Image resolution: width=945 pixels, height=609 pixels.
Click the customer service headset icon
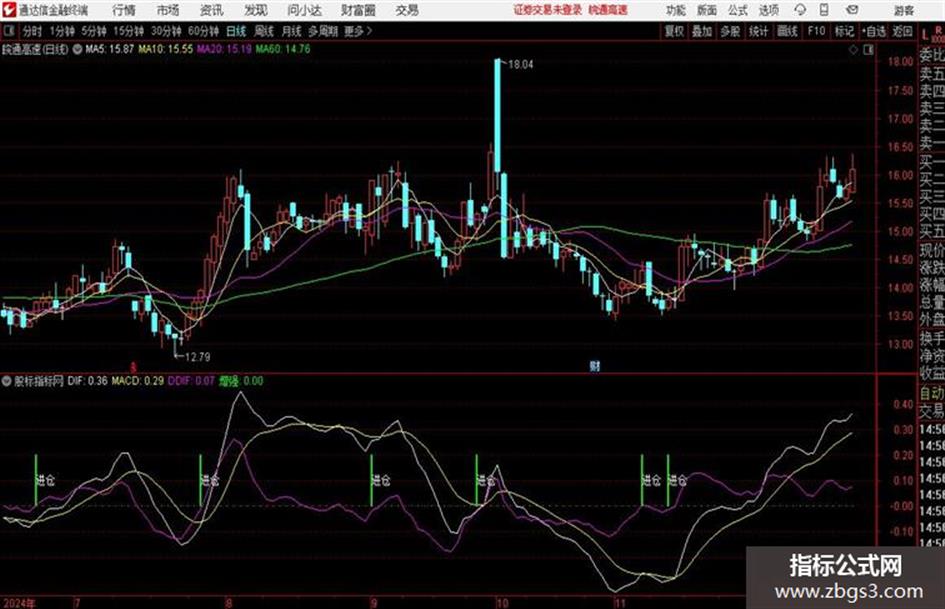coord(800,10)
